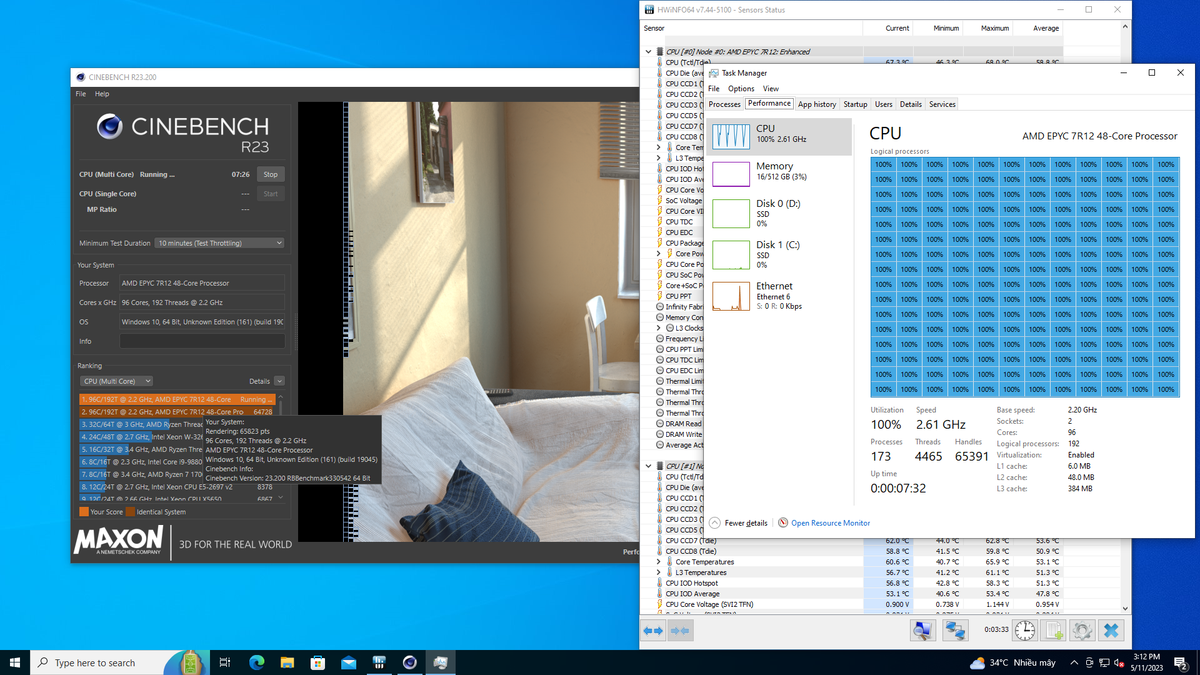This screenshot has height=675, width=1200.
Task: Expand ranking Details chevron button
Action: pyautogui.click(x=279, y=381)
